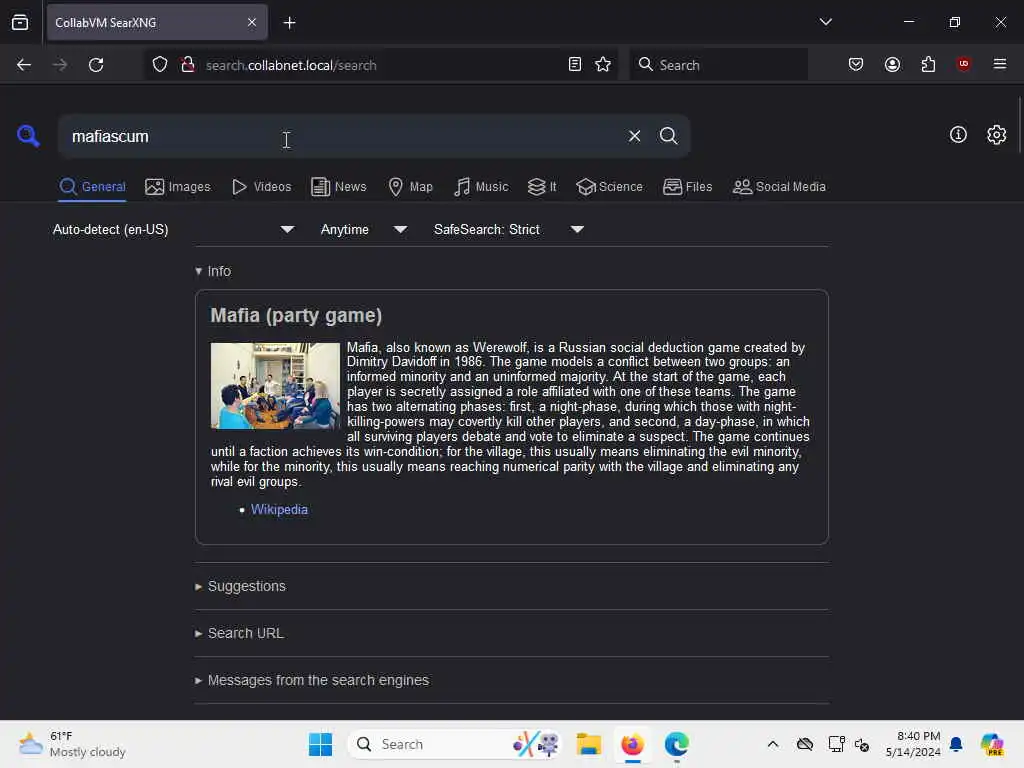Open the Firefox account icon
1024x768 pixels.
click(892, 64)
